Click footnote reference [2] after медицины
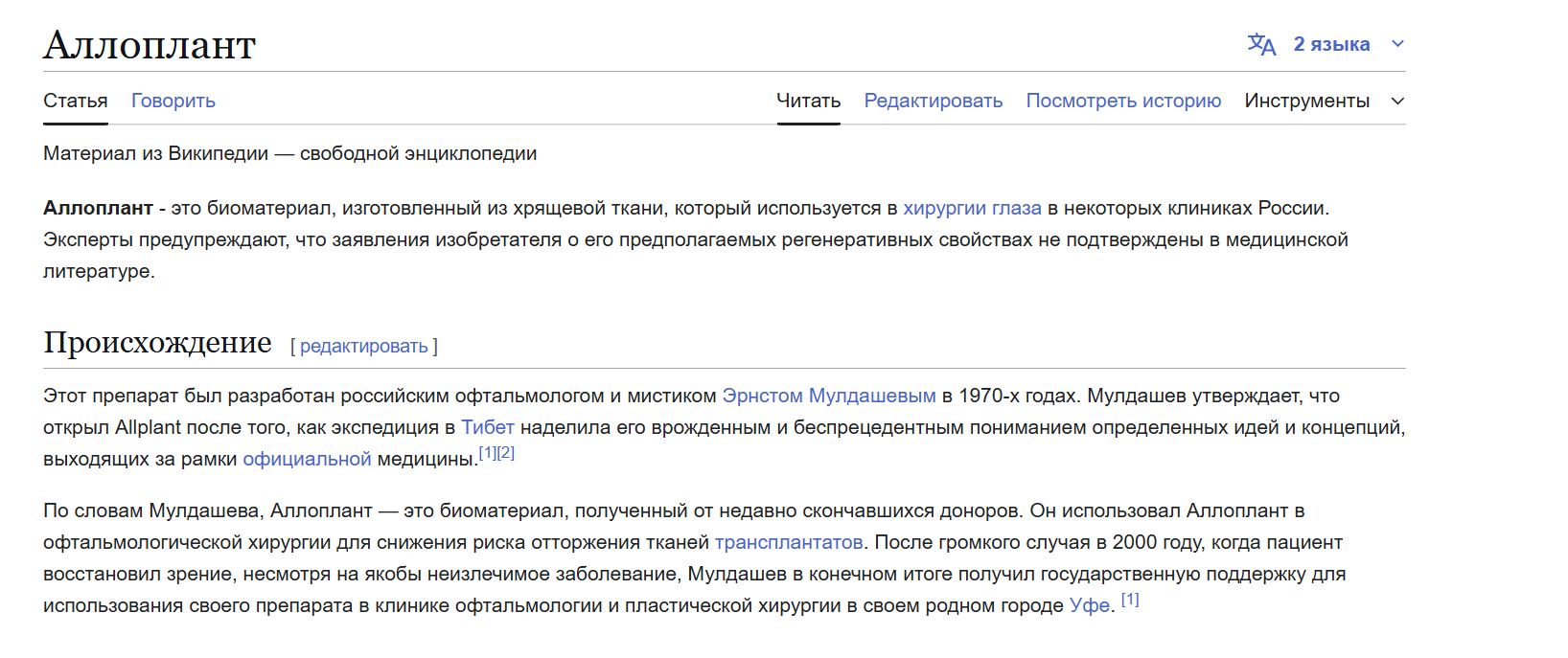 [x=506, y=452]
